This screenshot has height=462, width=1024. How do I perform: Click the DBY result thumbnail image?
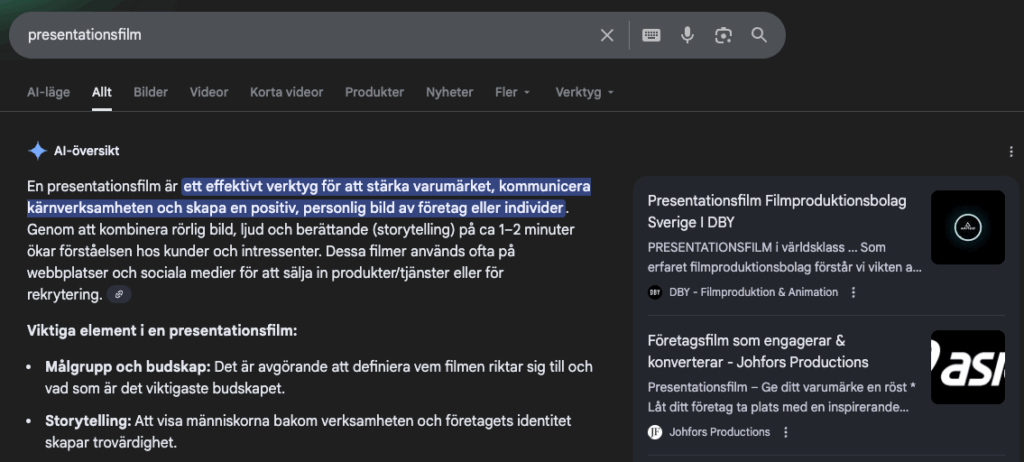coord(967,227)
